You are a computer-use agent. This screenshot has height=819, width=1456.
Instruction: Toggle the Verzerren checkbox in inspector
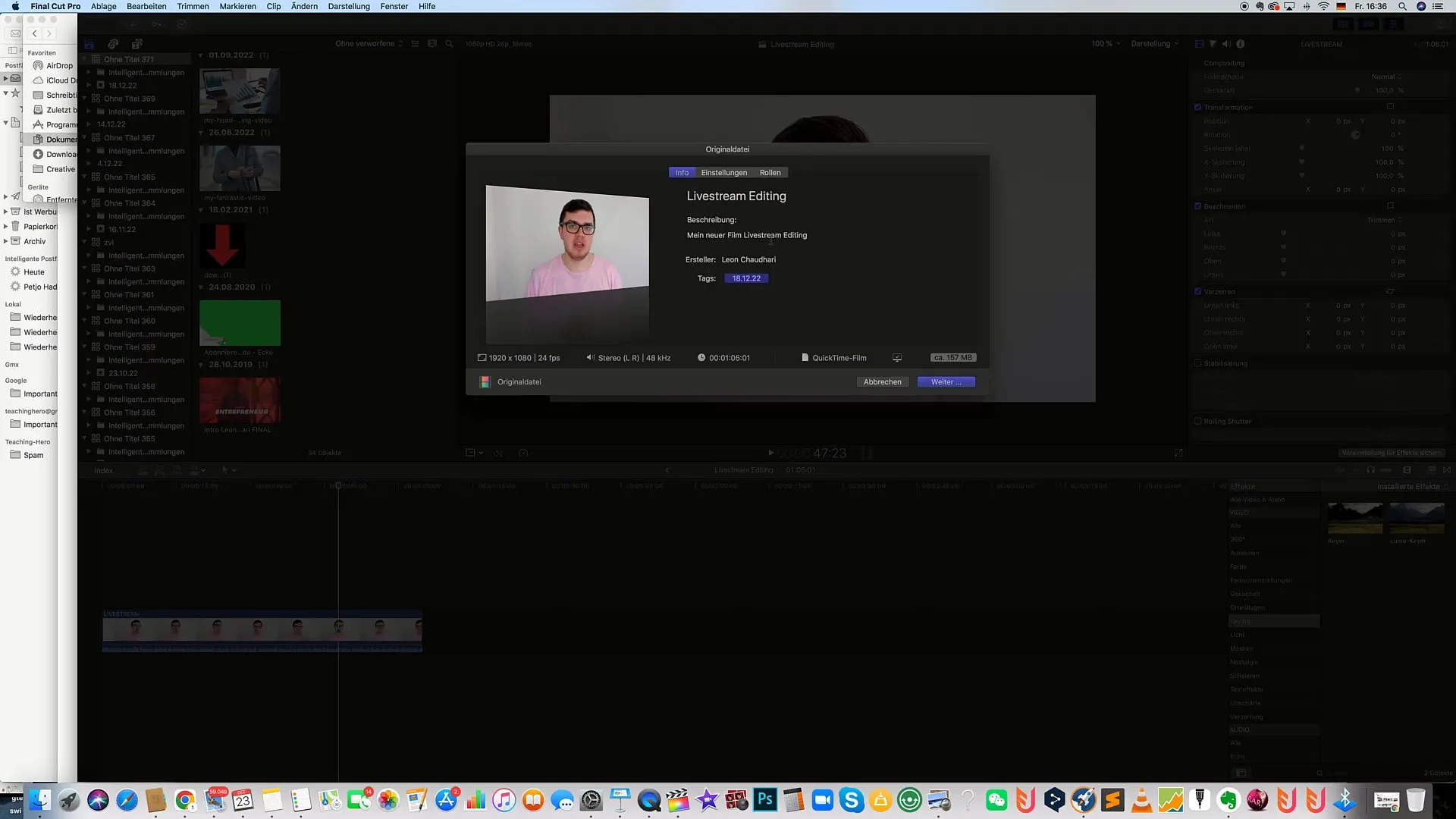tap(1197, 291)
